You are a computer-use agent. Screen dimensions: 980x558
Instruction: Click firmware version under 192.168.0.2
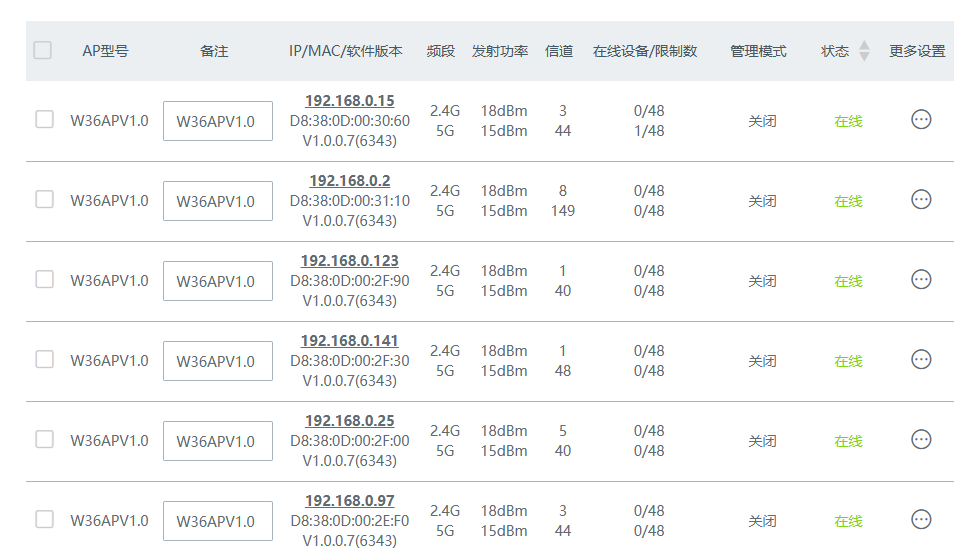coord(349,221)
